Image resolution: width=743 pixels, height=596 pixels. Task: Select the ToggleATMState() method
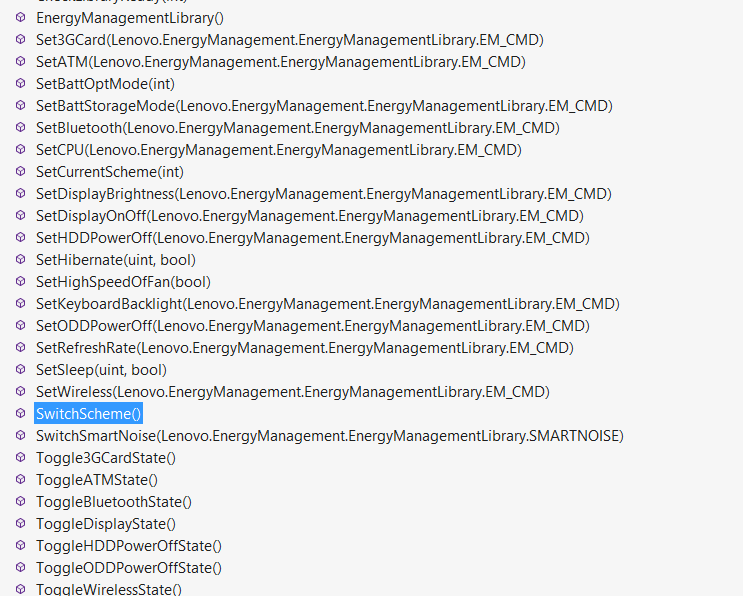(x=97, y=480)
